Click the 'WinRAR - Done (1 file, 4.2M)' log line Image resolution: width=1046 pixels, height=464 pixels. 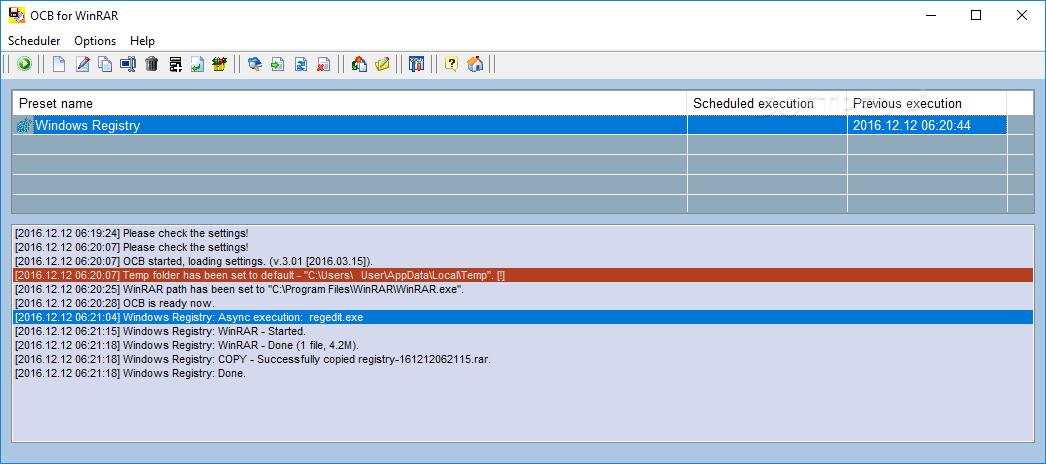pyautogui.click(x=523, y=345)
